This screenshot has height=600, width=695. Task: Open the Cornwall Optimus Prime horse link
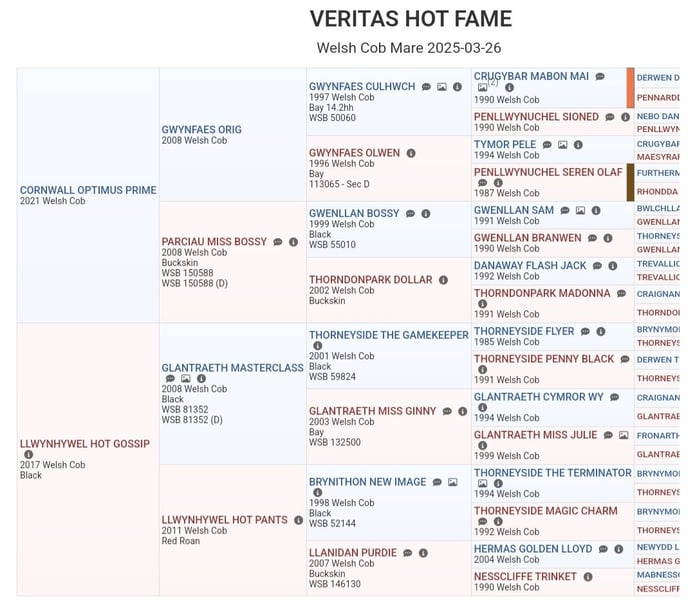pos(88,190)
